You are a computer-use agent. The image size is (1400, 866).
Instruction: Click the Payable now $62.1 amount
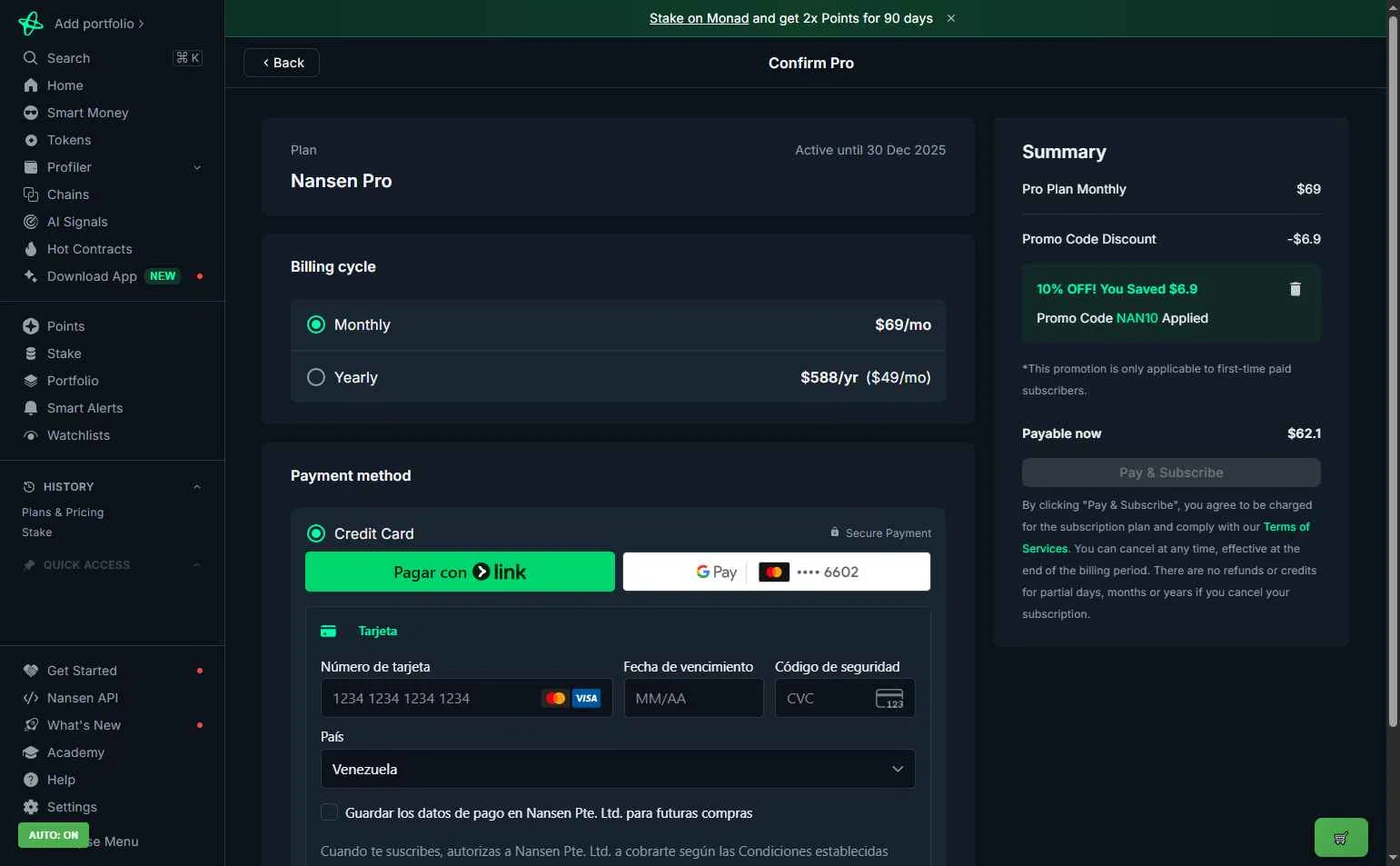tap(1304, 433)
